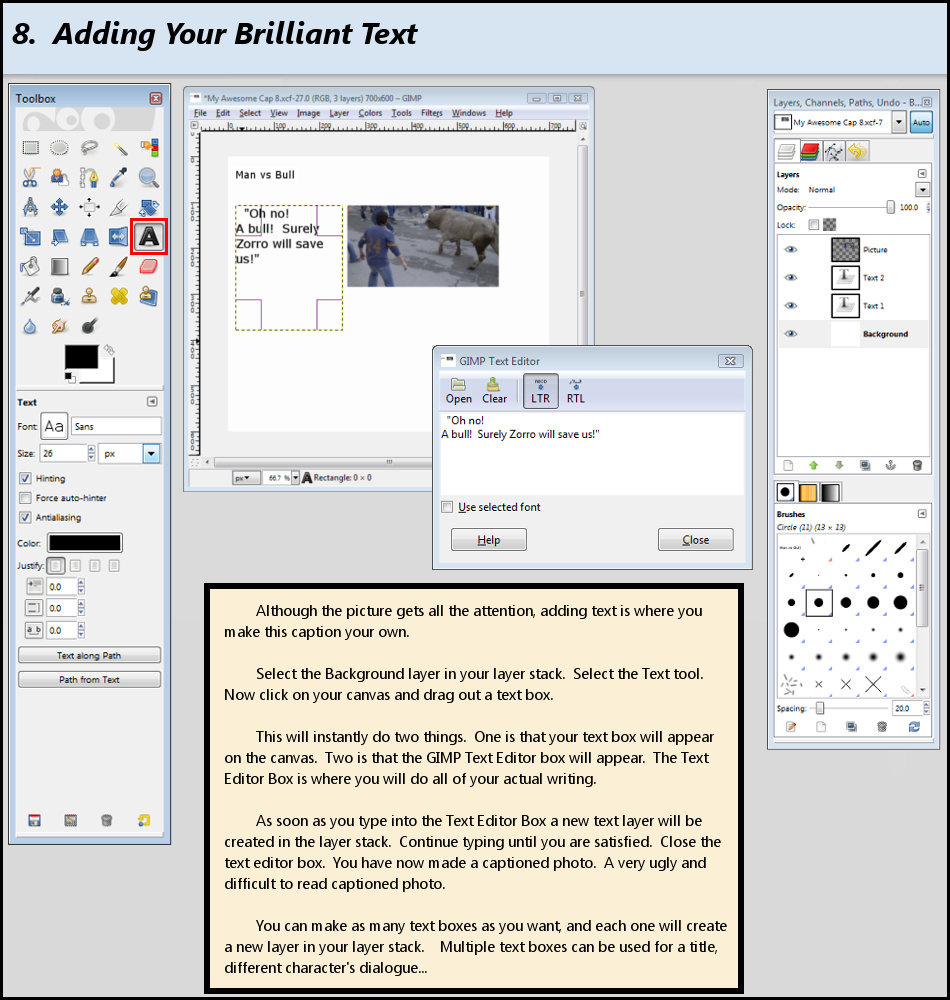
Task: Hide the Text 2 layer eye icon
Action: [x=791, y=277]
